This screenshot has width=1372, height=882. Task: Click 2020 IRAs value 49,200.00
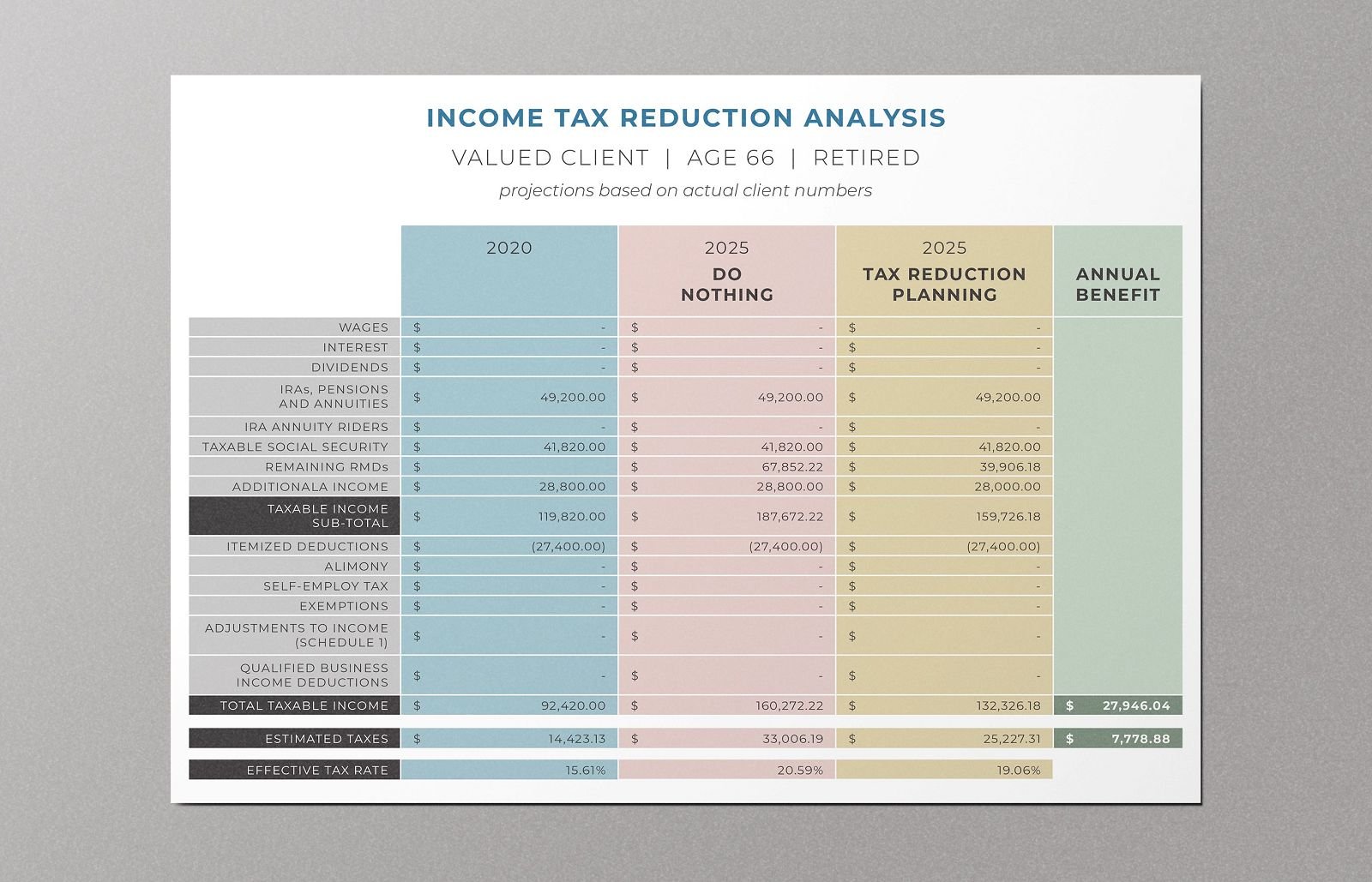573,398
